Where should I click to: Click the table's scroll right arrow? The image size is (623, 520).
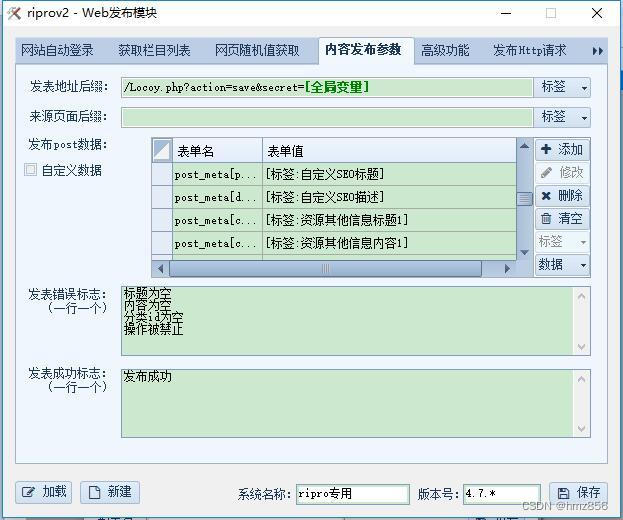click(507, 269)
